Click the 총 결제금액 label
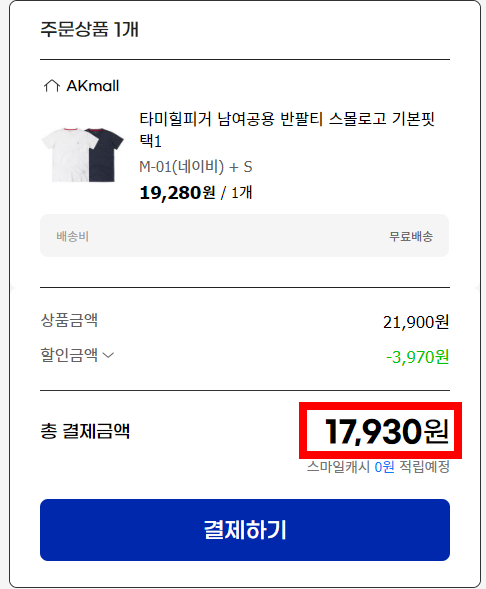 85,430
